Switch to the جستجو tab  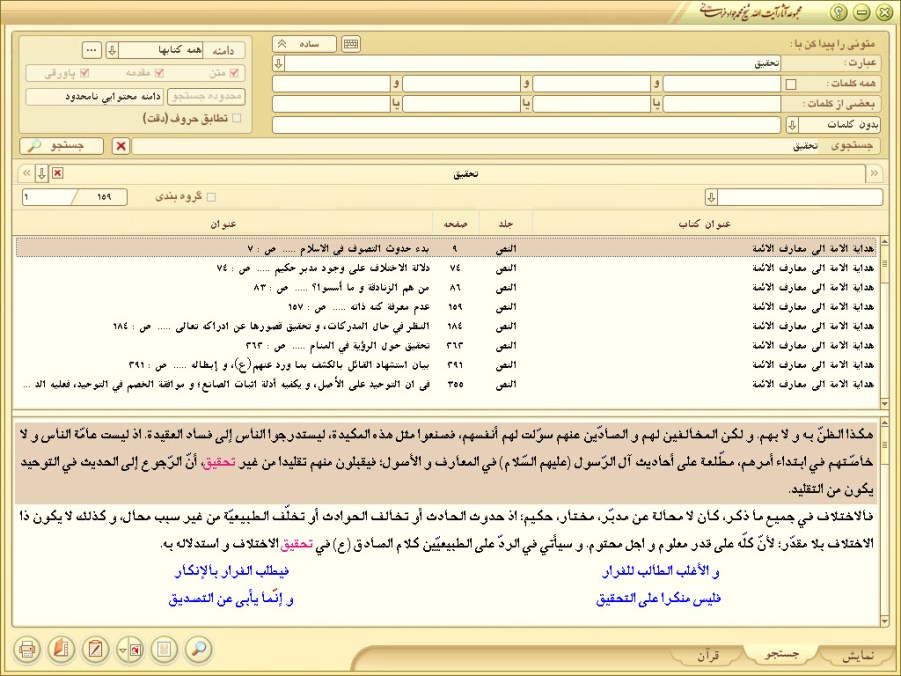click(x=782, y=654)
